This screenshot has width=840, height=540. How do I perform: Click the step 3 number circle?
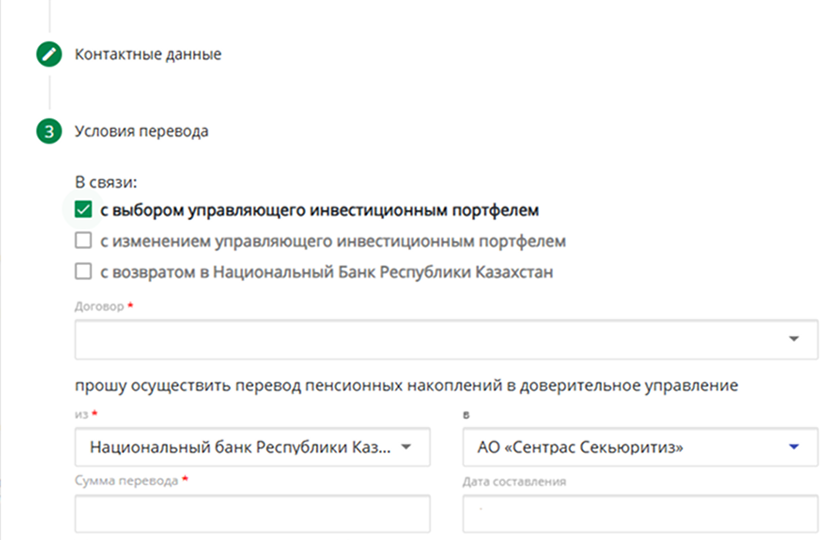point(48,131)
